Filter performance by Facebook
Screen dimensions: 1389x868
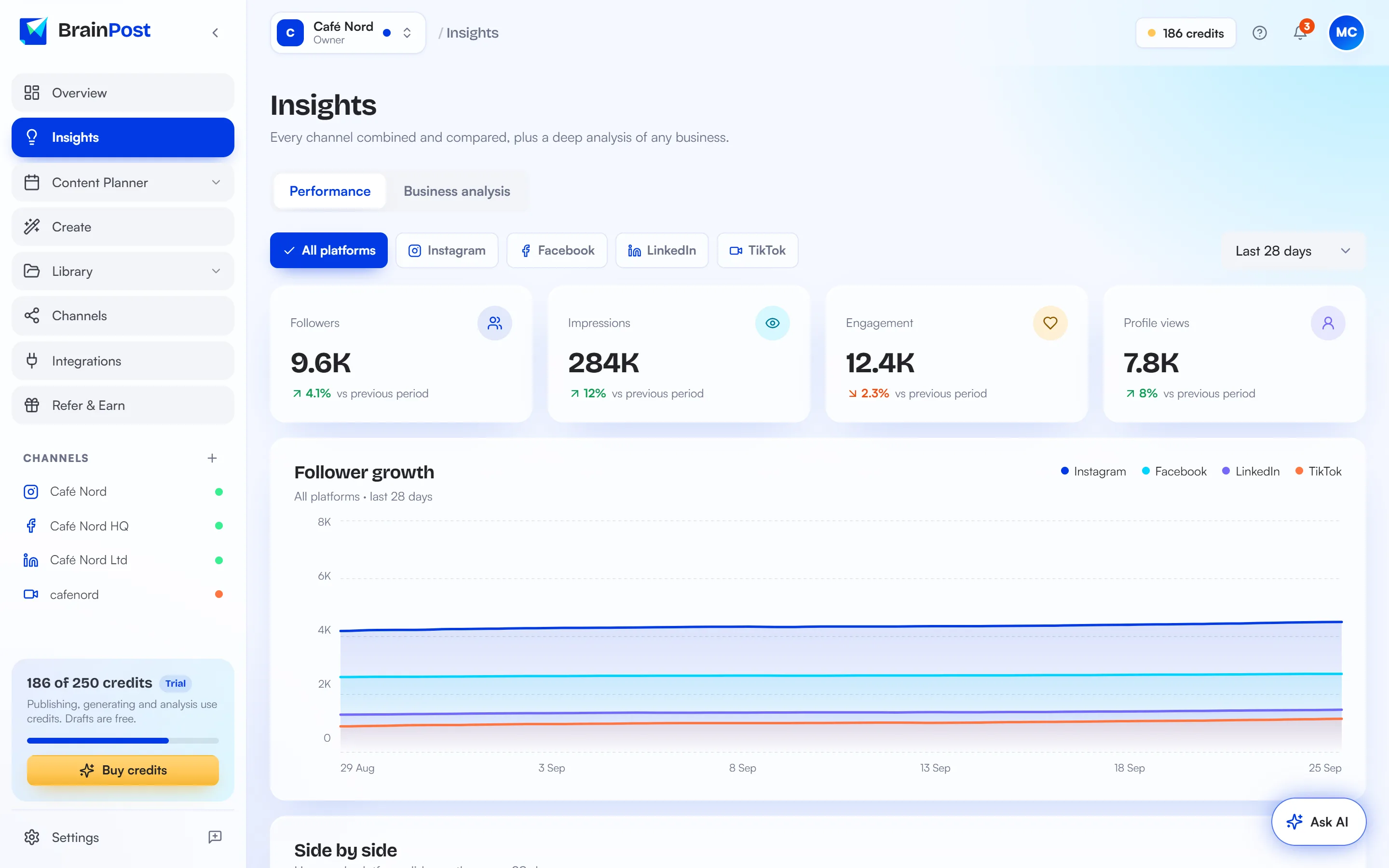tap(558, 250)
